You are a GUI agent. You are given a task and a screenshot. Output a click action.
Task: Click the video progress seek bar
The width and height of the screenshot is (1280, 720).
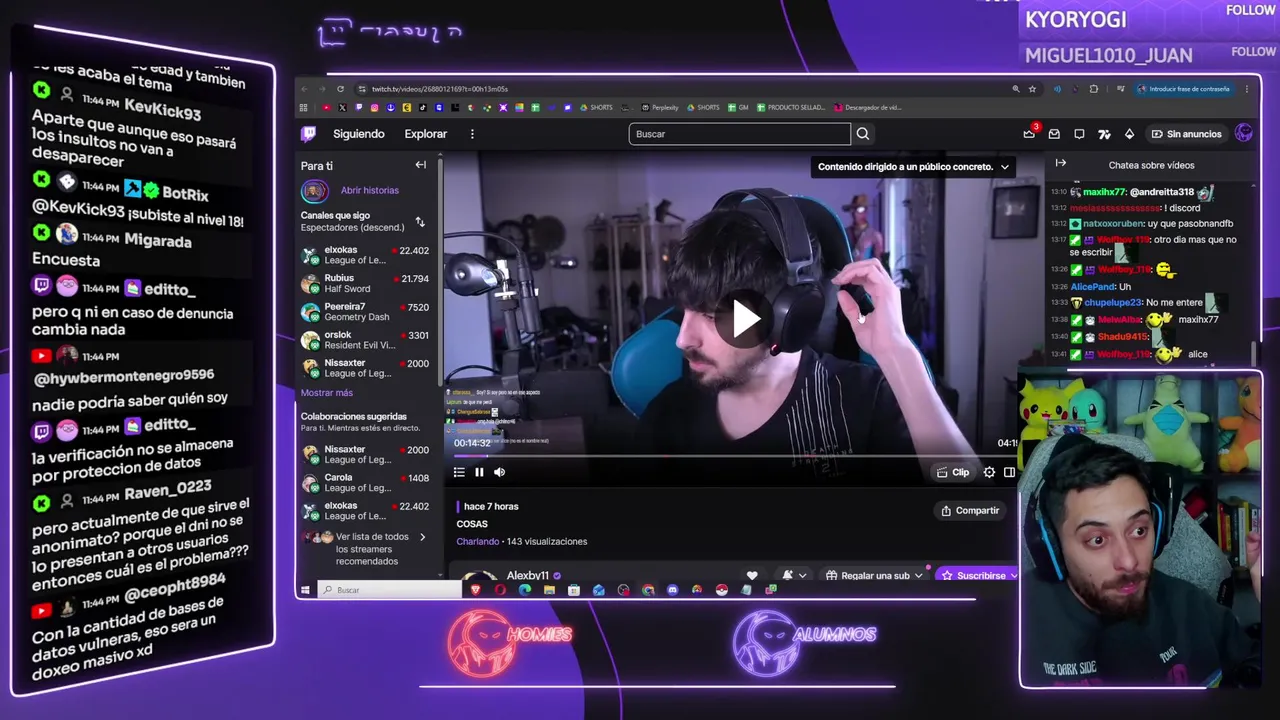[x=735, y=456]
